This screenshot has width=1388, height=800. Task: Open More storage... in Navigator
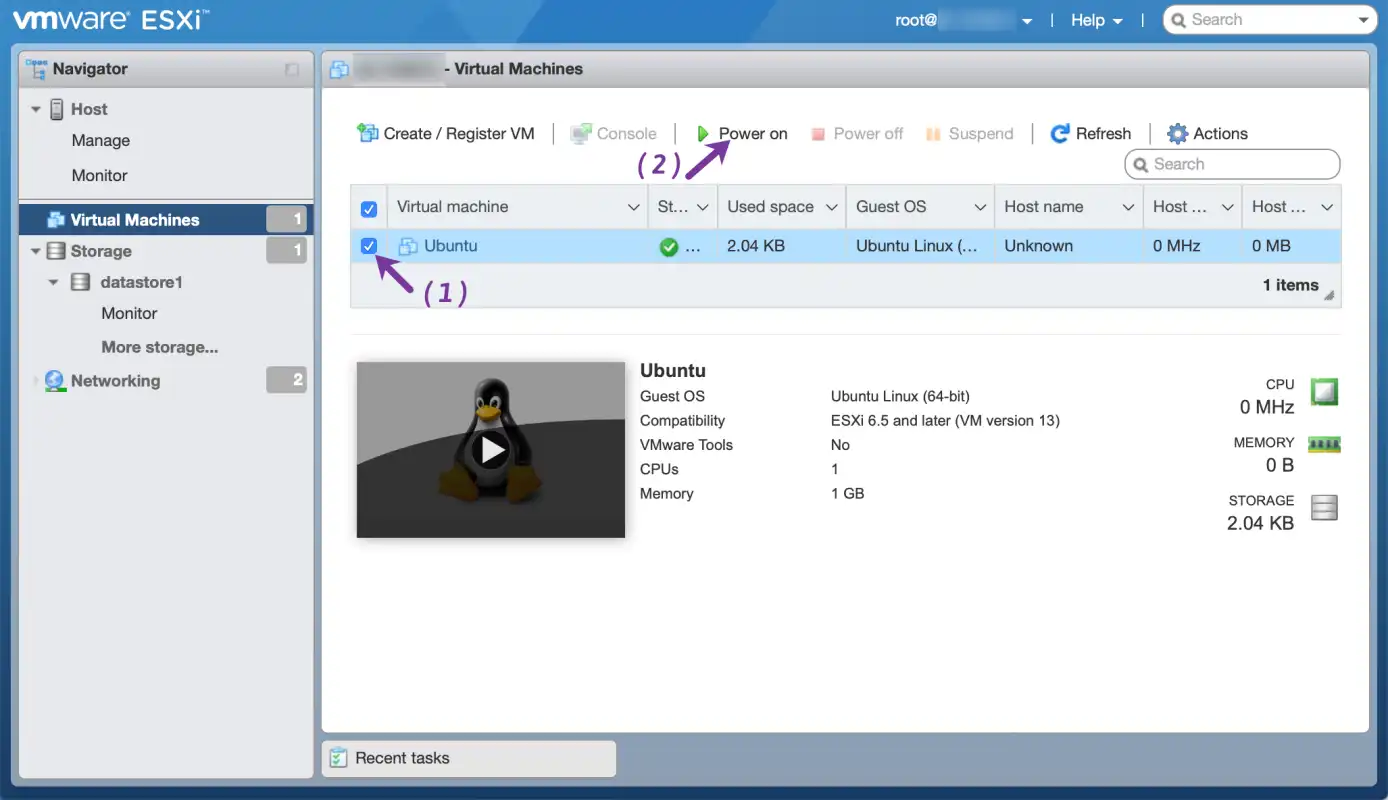160,347
